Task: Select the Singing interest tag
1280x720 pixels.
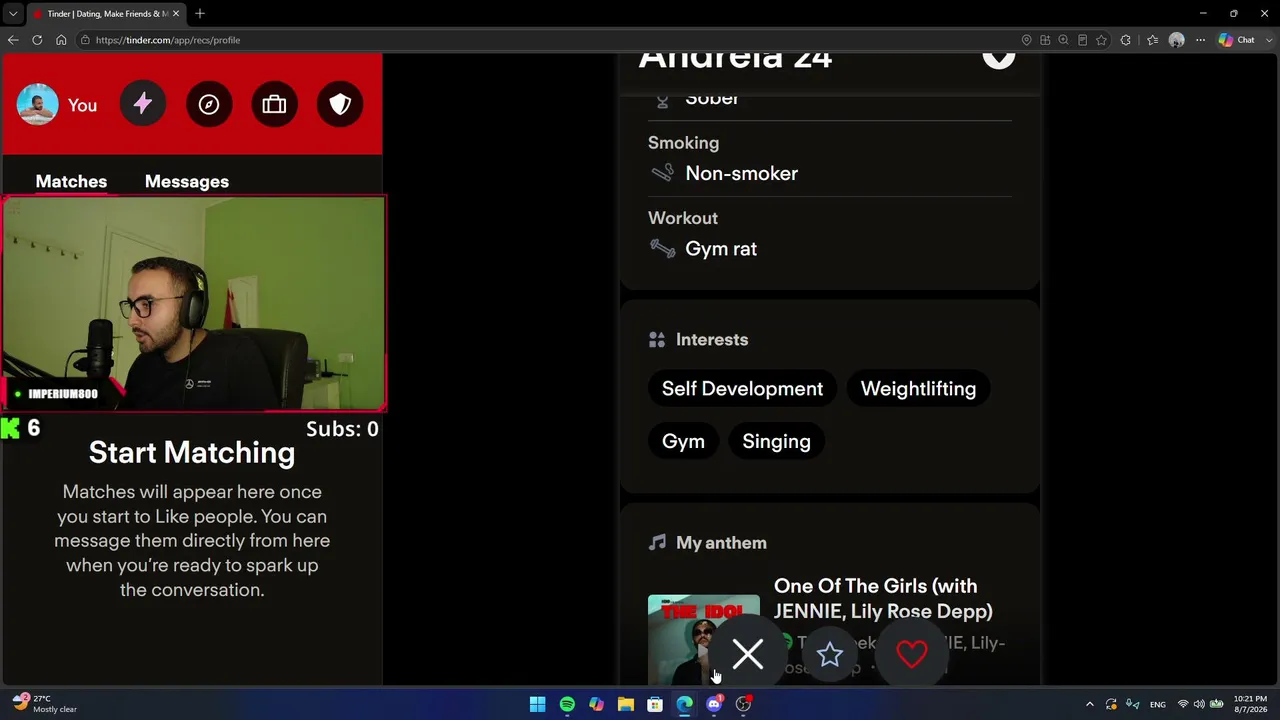Action: click(776, 441)
